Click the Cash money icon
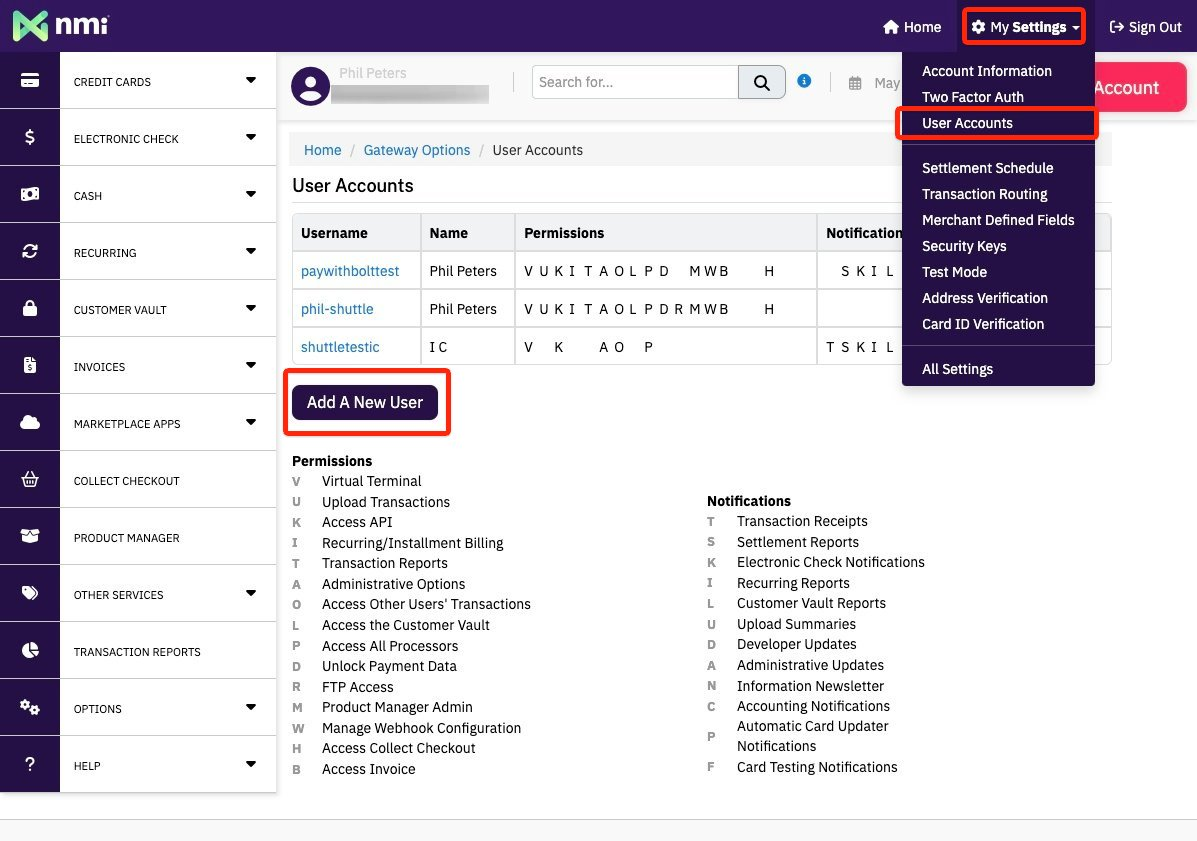 point(30,195)
